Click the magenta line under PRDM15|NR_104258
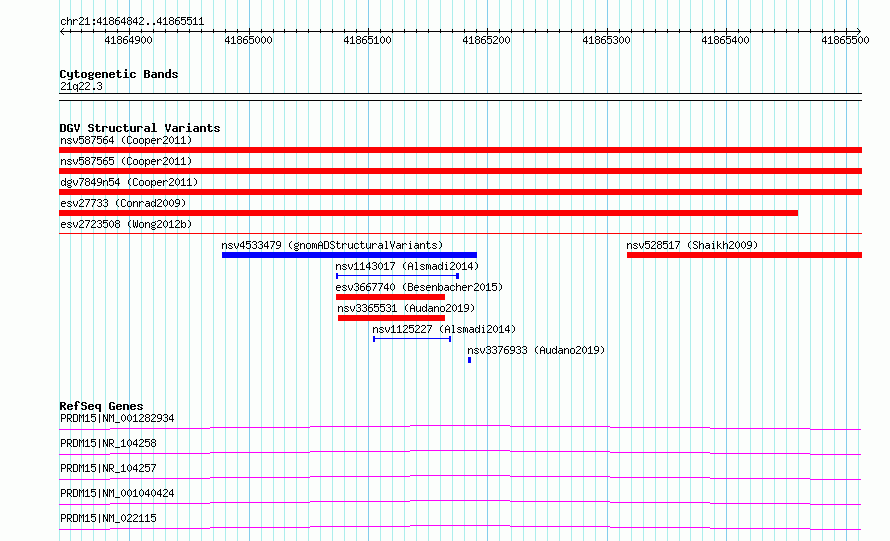Image resolution: width=890 pixels, height=541 pixels. [x=460, y=452]
